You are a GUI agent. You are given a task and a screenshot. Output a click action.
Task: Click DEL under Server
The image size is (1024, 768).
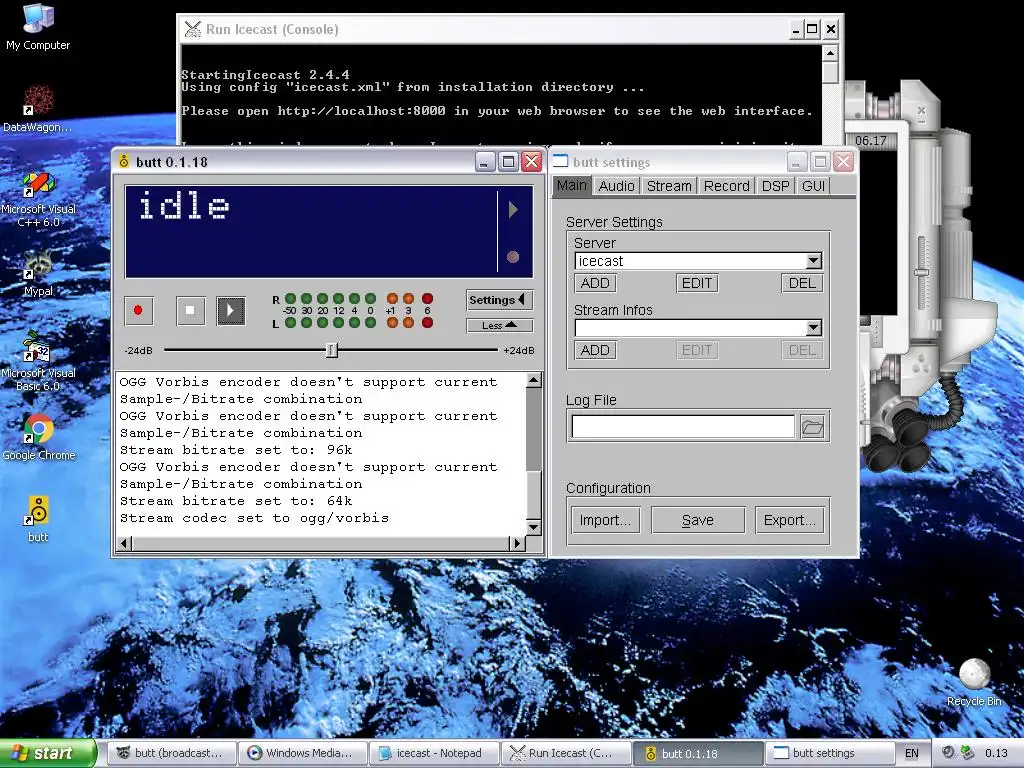point(802,283)
